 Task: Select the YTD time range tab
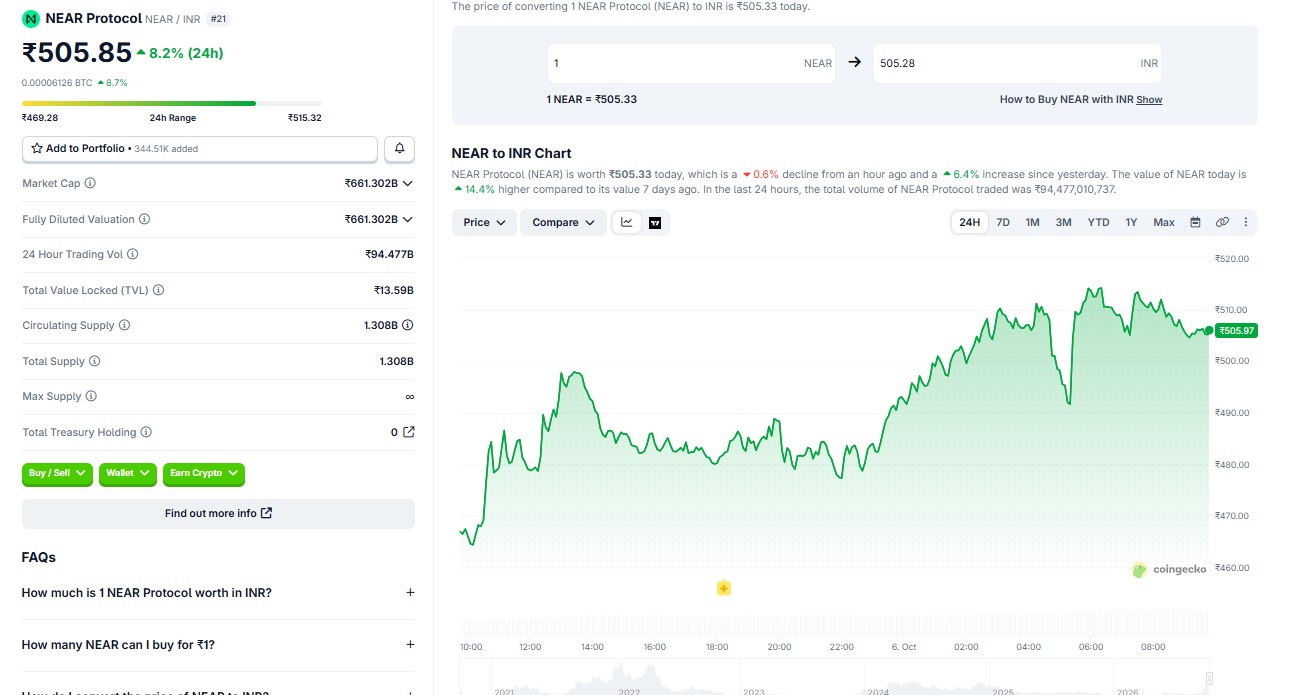[1098, 222]
